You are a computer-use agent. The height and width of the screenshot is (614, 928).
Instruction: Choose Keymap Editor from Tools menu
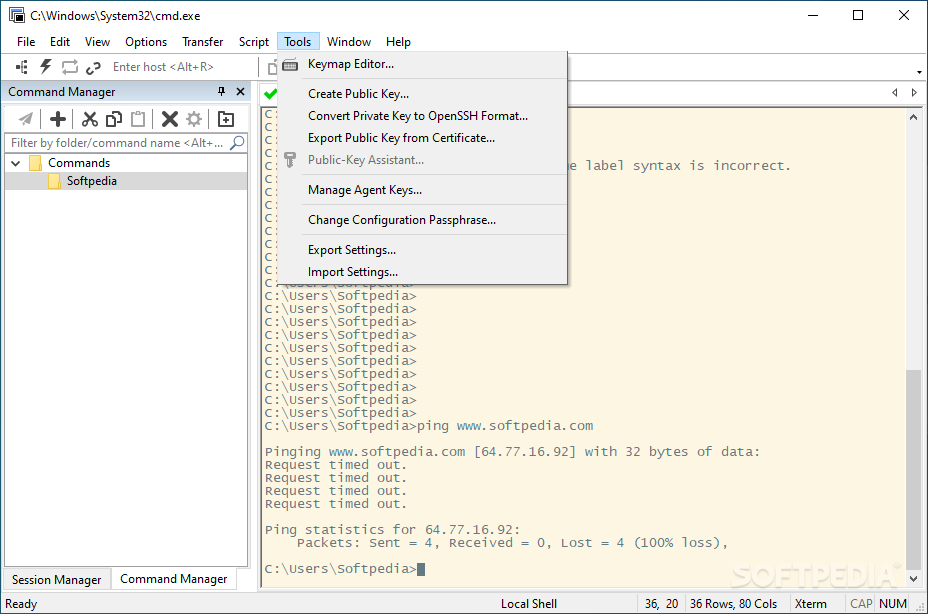(422, 64)
